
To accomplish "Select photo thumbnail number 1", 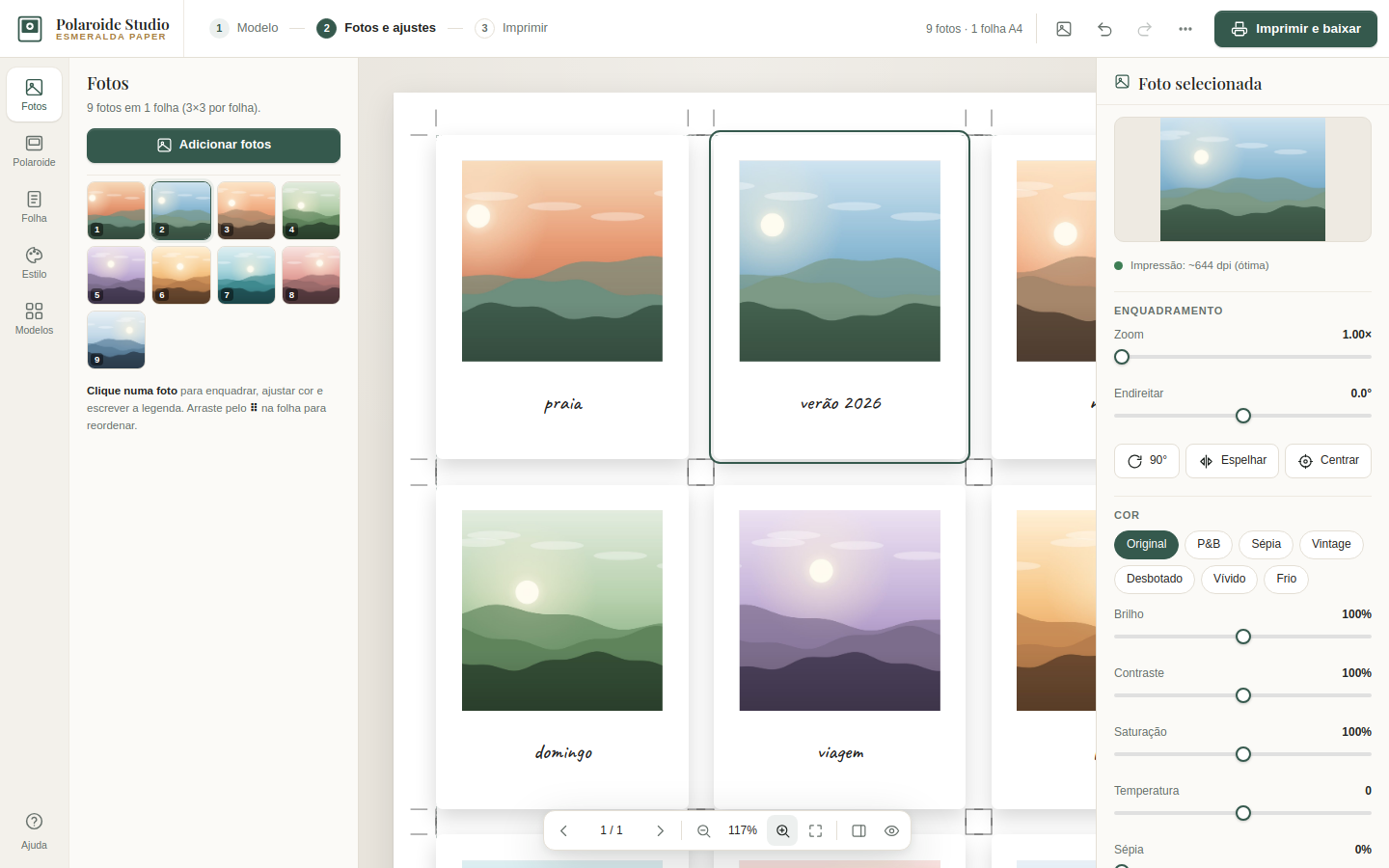I will pos(116,210).
